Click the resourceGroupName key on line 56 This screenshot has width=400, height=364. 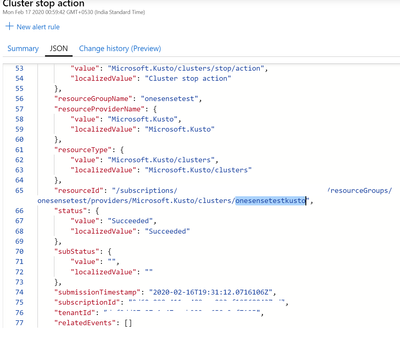click(x=92, y=99)
